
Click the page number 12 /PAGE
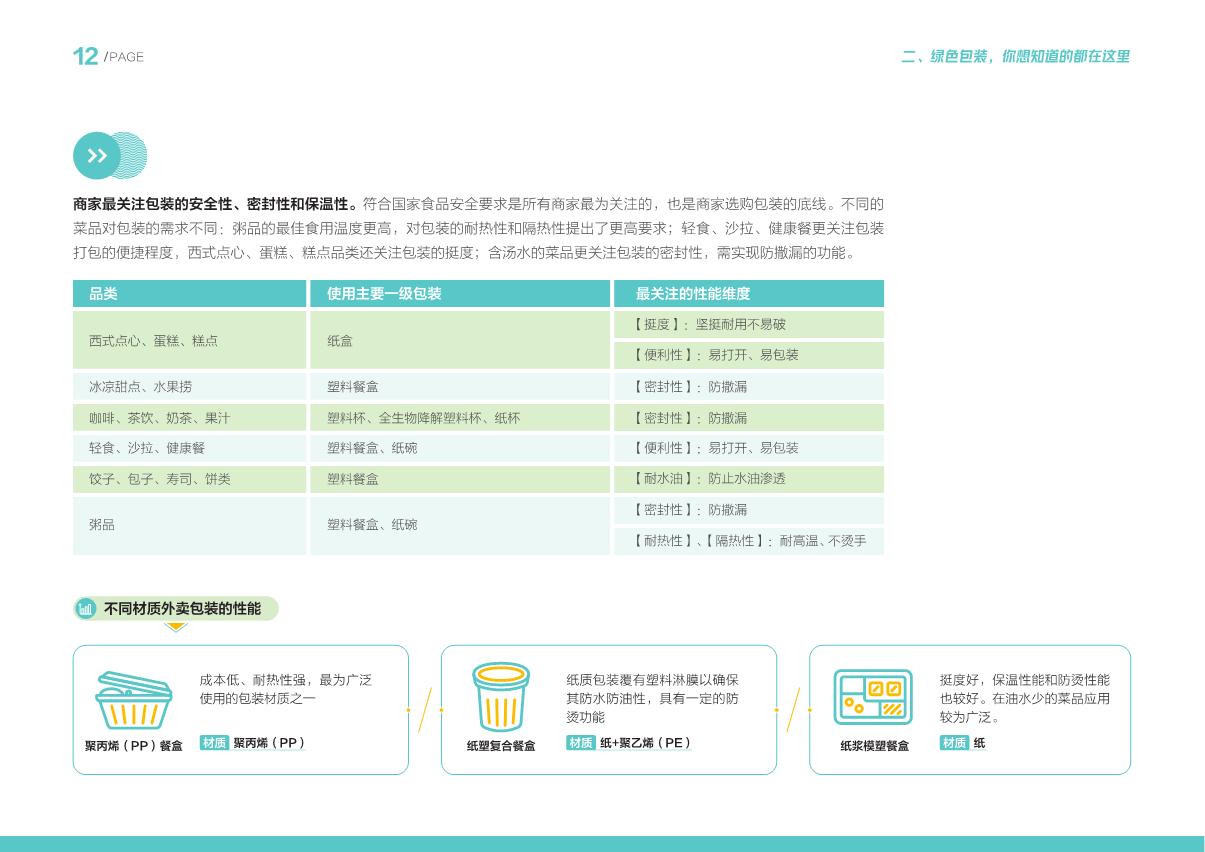106,57
